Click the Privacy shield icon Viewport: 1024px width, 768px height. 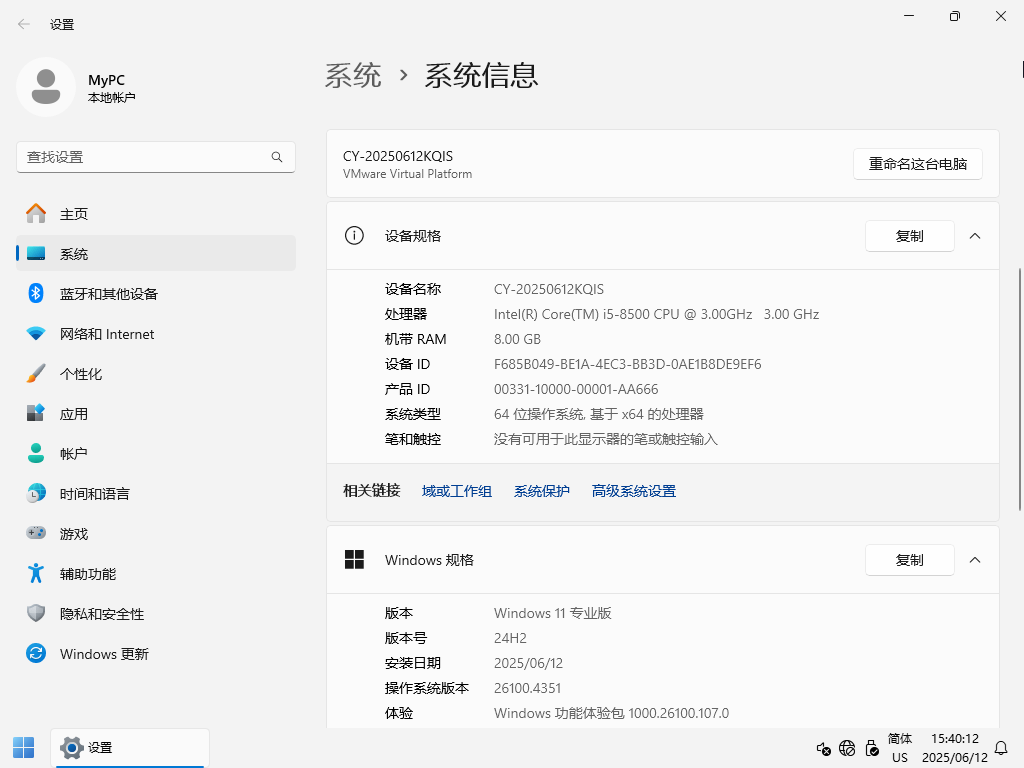click(36, 613)
